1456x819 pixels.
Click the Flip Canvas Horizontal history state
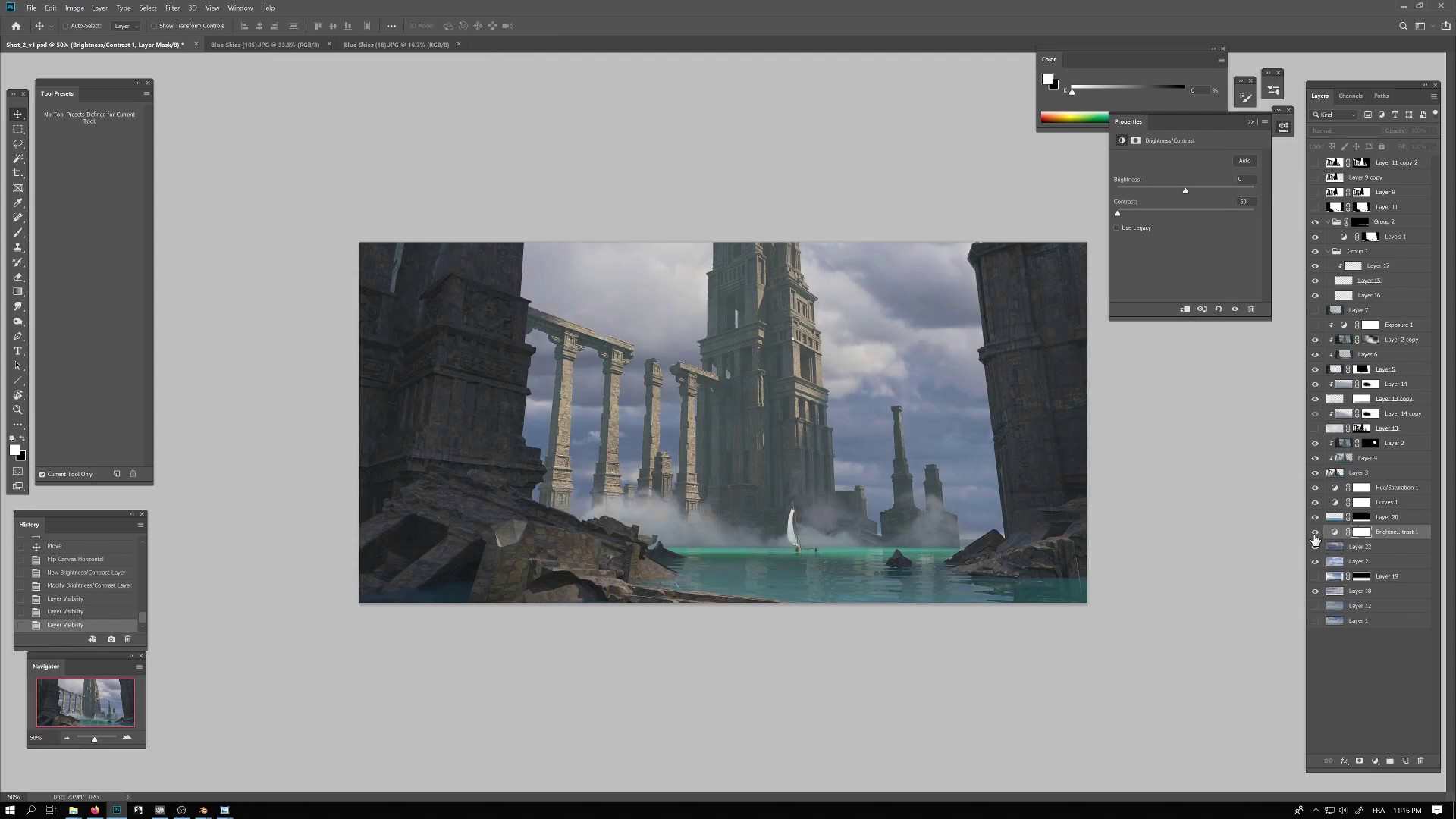pos(75,560)
